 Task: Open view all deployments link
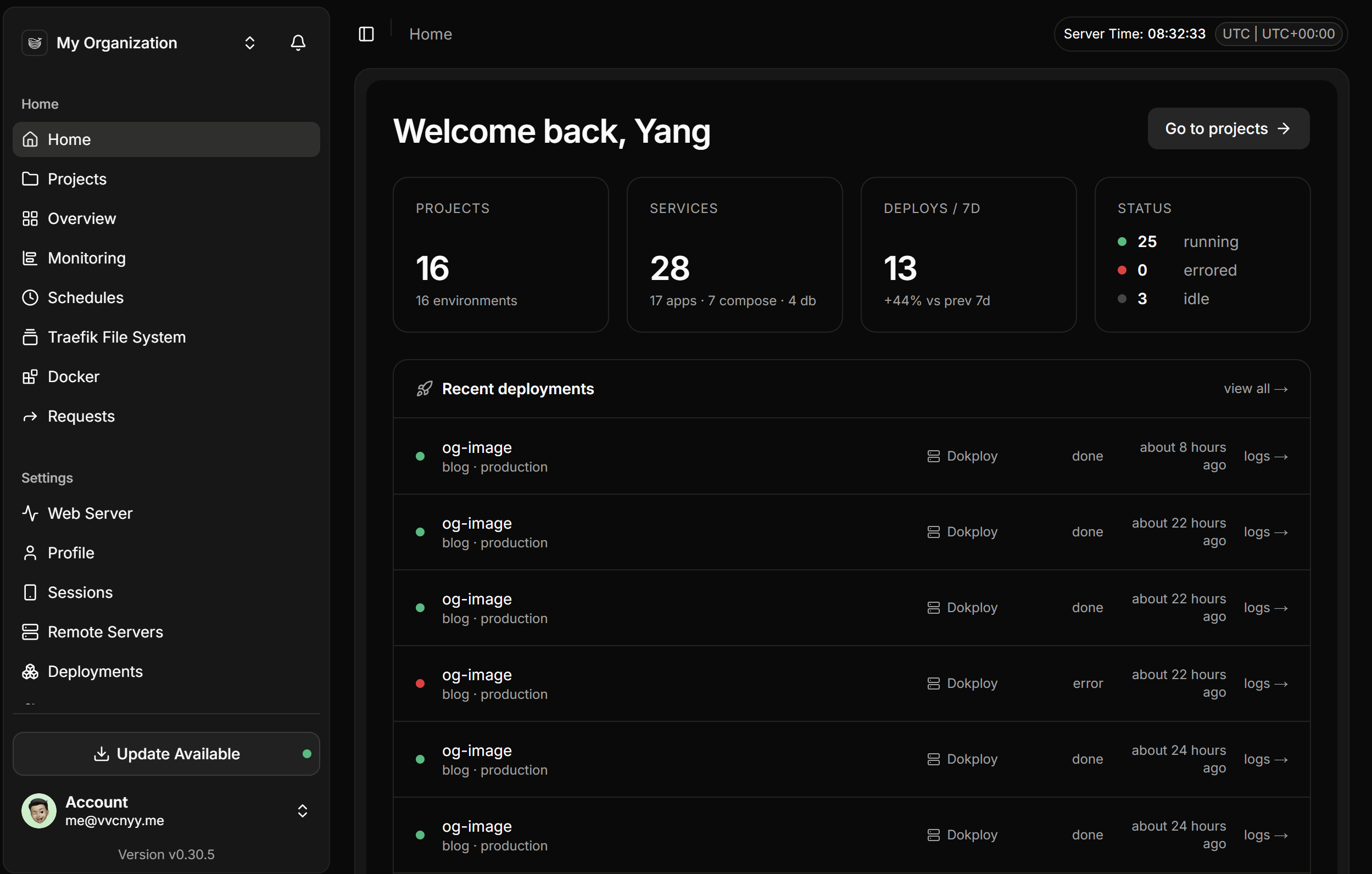tap(1256, 389)
